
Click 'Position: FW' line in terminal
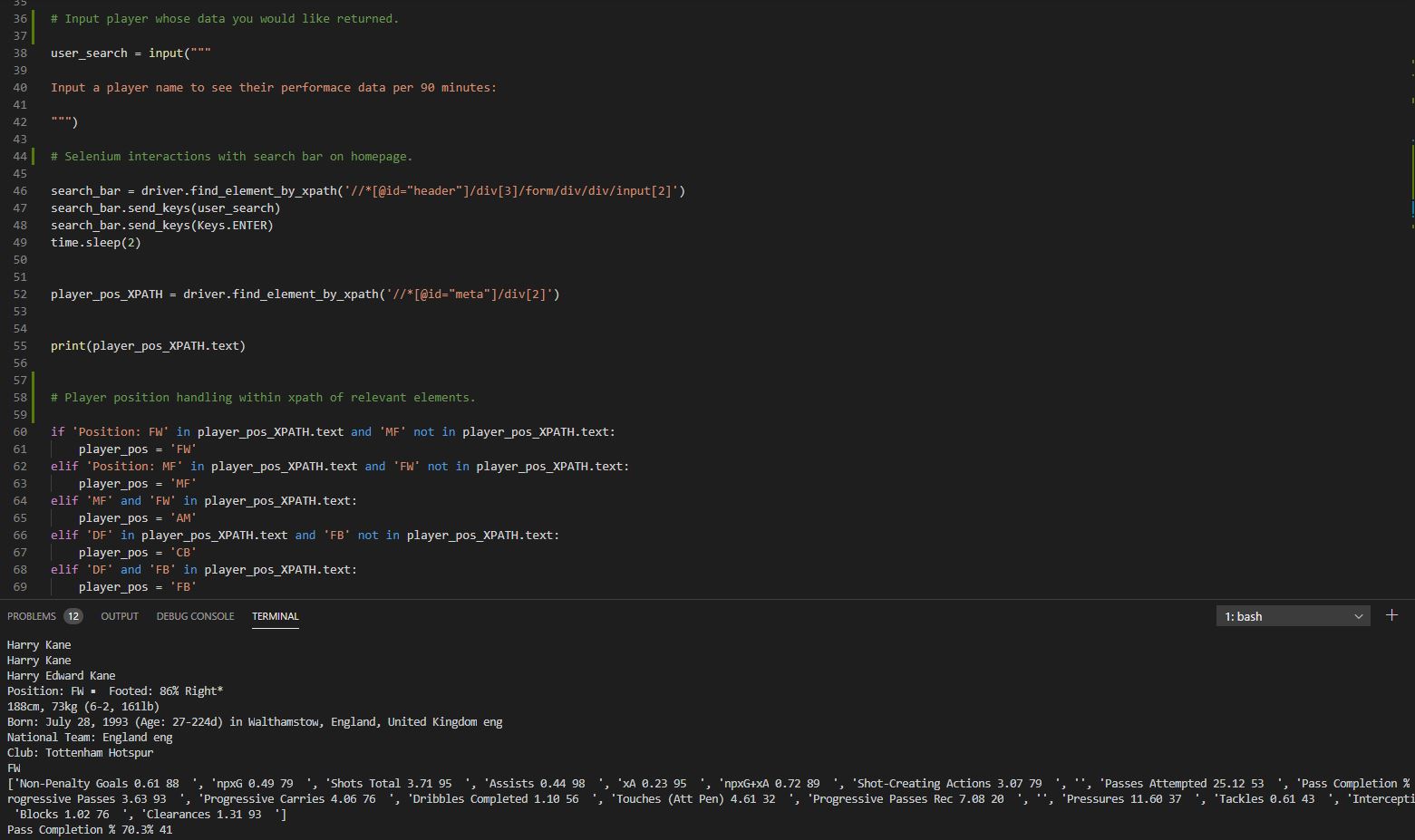coord(115,691)
